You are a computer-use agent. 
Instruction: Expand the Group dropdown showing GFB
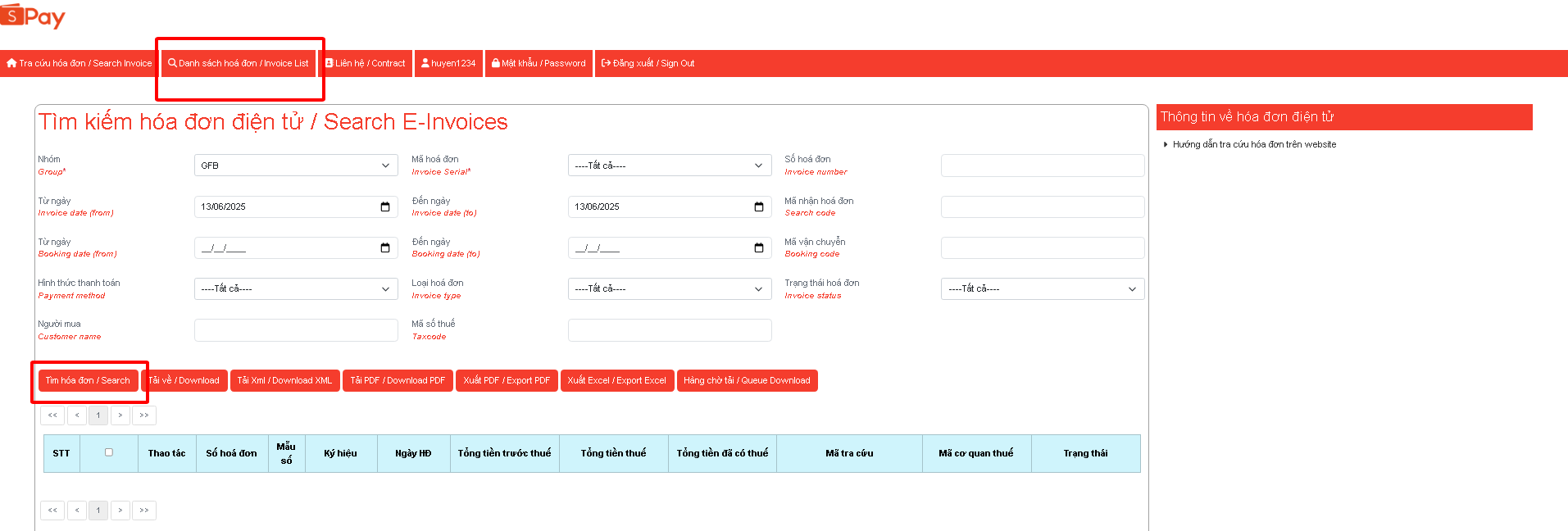[295, 166]
